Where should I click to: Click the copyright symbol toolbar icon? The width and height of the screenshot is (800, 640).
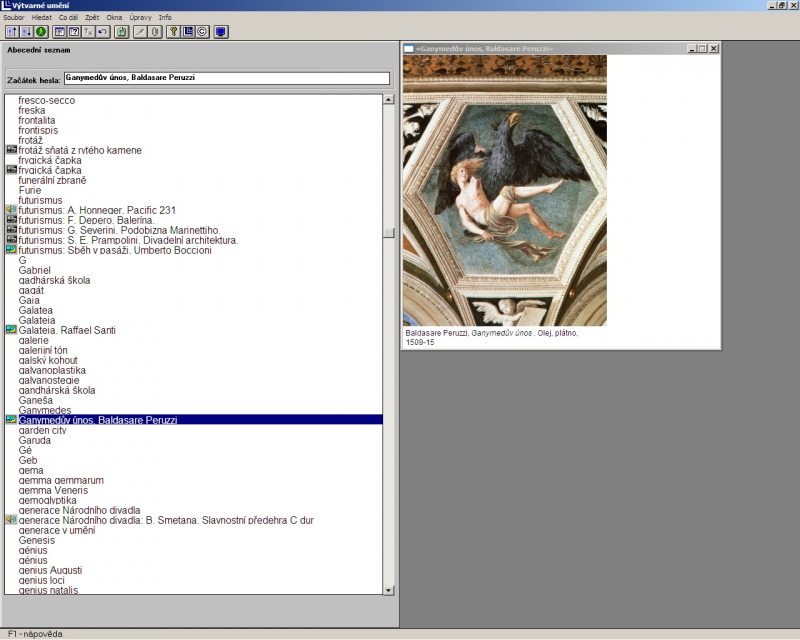click(x=202, y=32)
